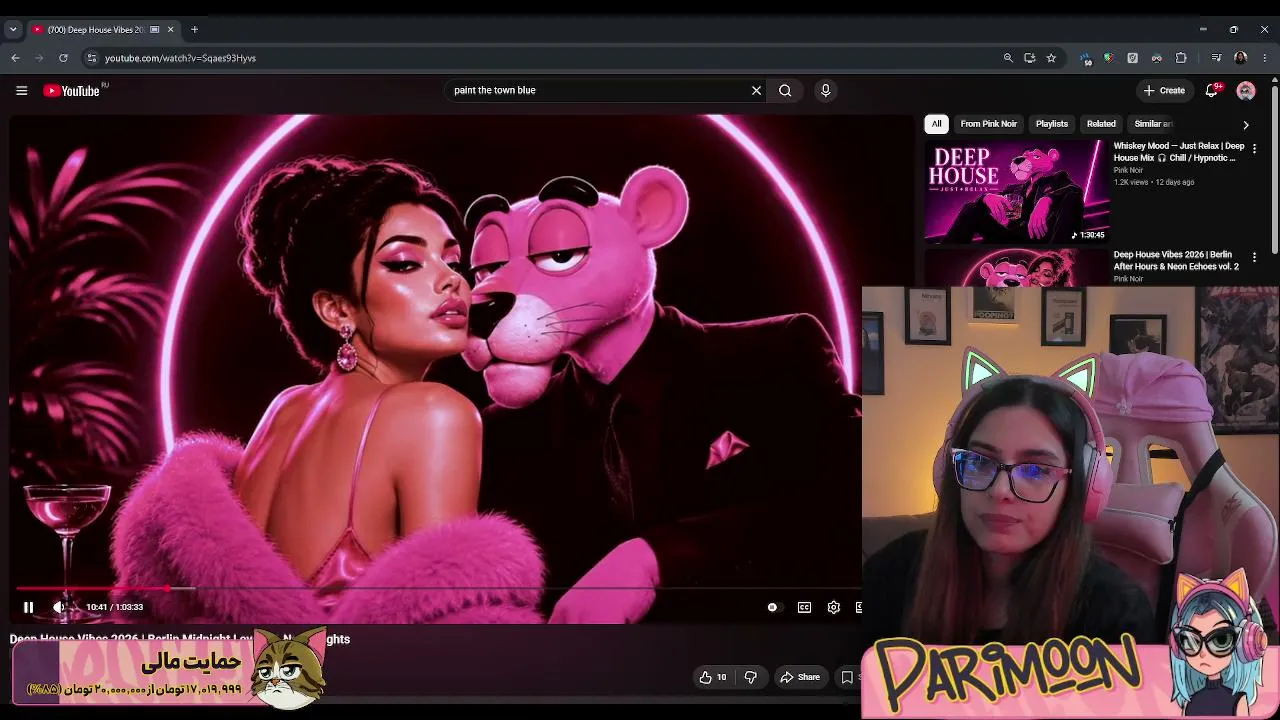The width and height of the screenshot is (1280, 720).
Task: Select the From Pink Noir chip
Action: coord(988,124)
